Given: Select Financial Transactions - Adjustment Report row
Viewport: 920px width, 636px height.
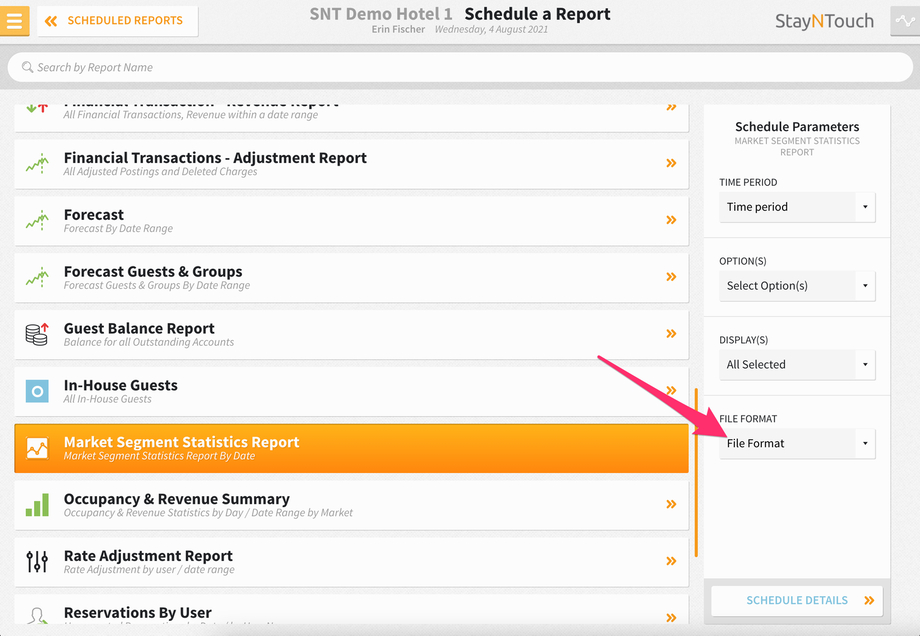Looking at the screenshot, I should point(351,164).
